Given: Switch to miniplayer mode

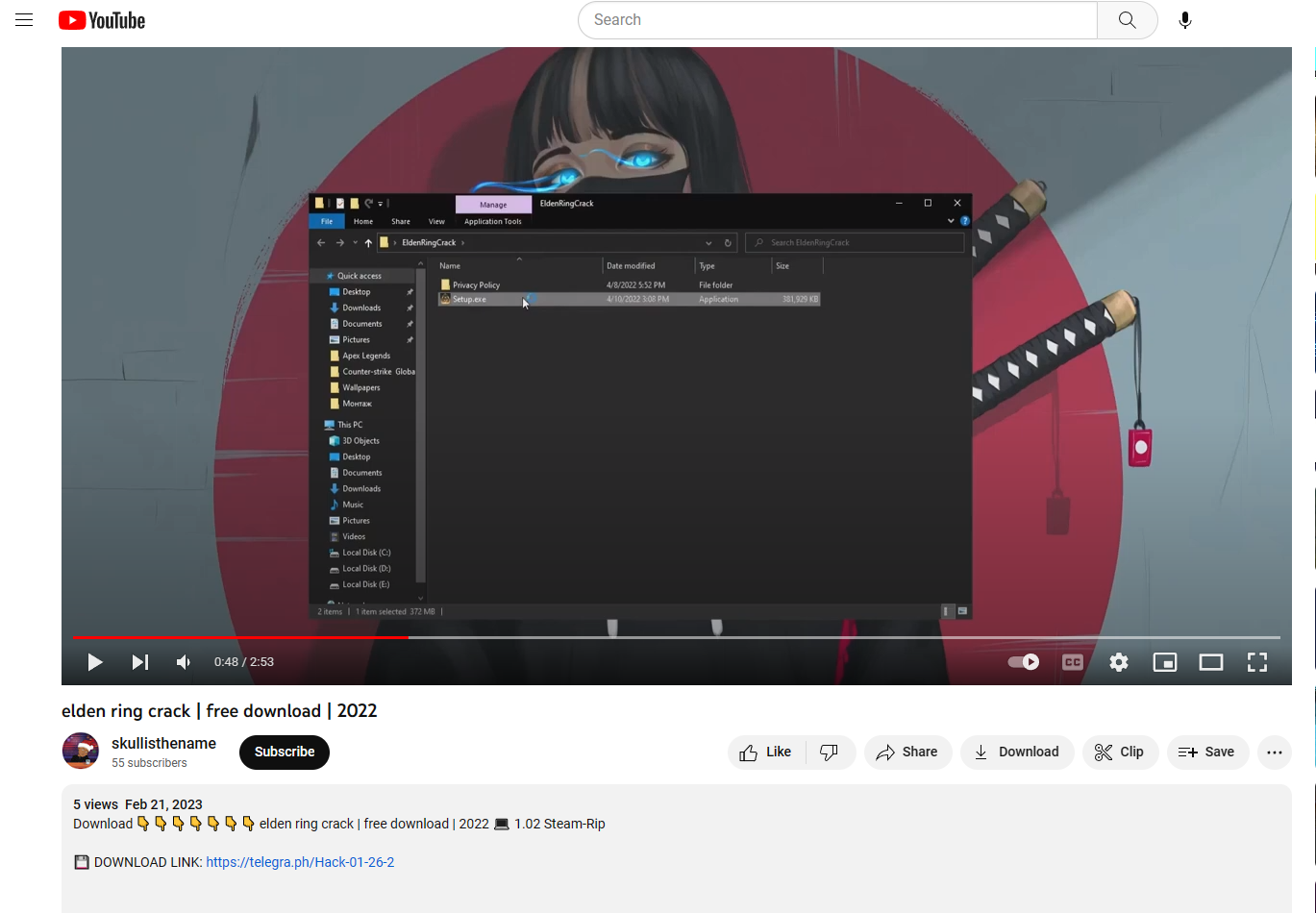Looking at the screenshot, I should pos(1165,662).
